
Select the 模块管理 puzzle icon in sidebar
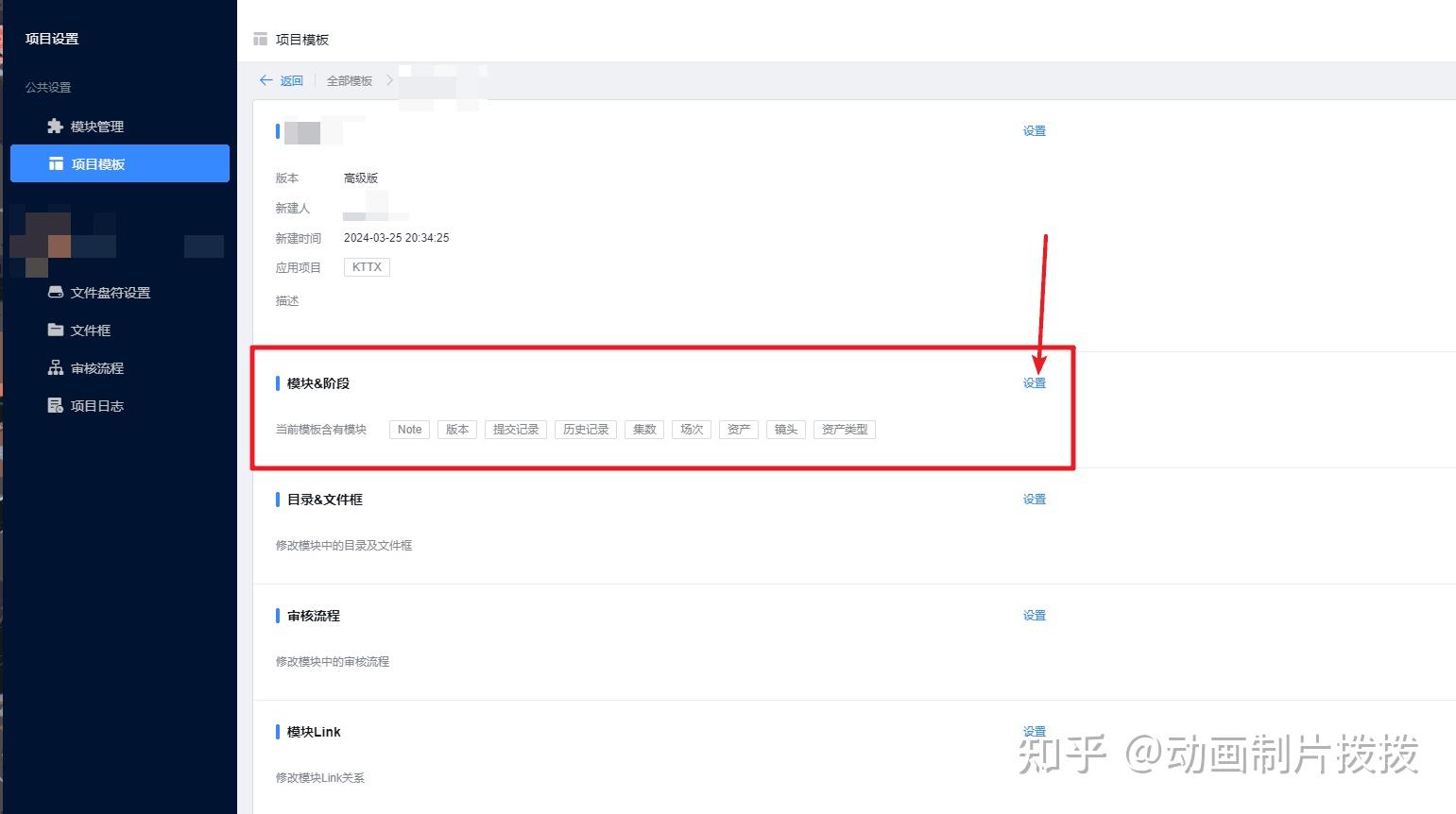coord(54,126)
